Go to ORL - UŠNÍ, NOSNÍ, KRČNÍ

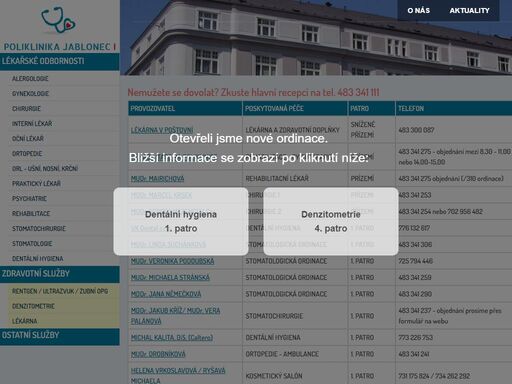tap(45, 169)
